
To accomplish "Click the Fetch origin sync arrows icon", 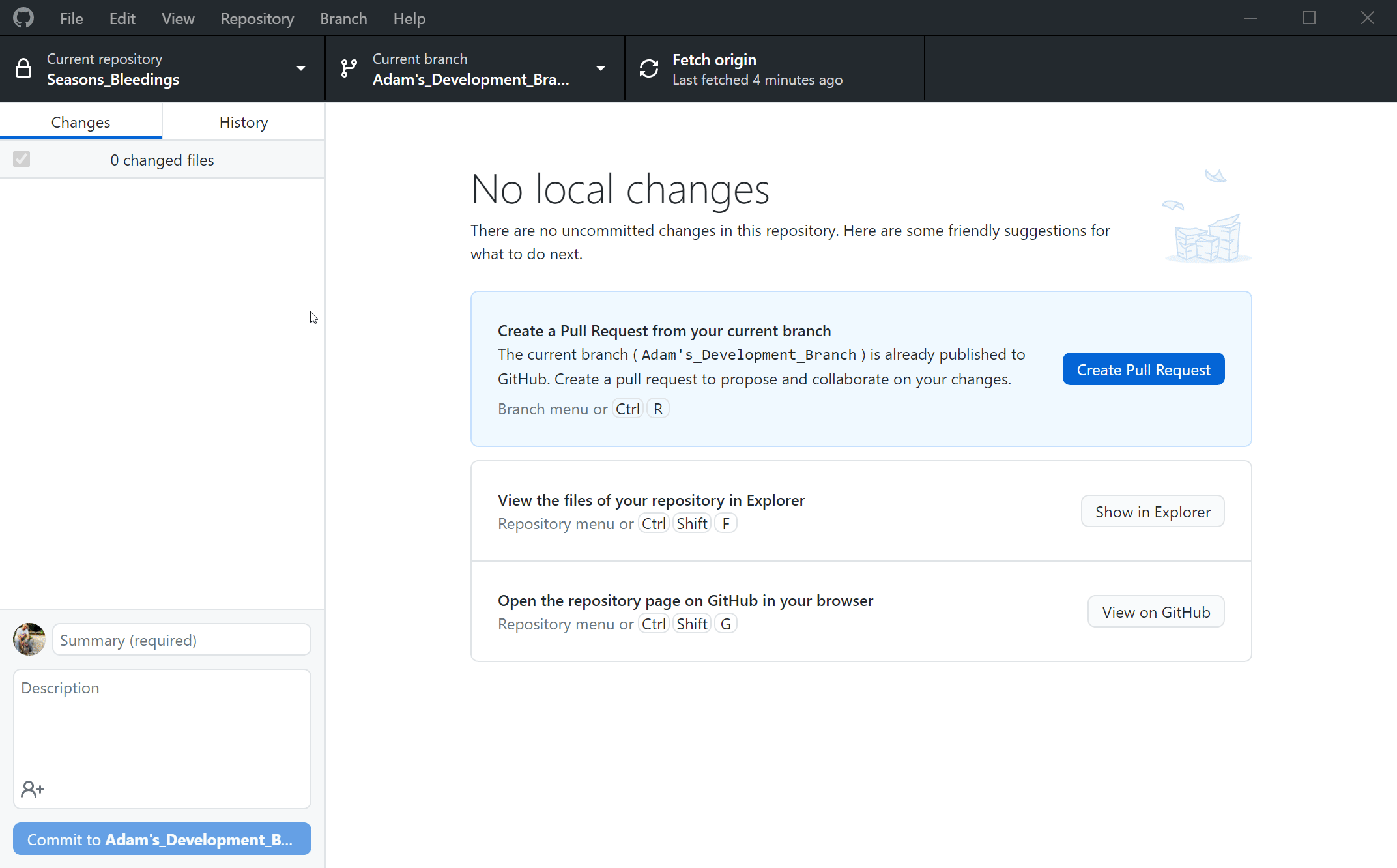I will (649, 68).
